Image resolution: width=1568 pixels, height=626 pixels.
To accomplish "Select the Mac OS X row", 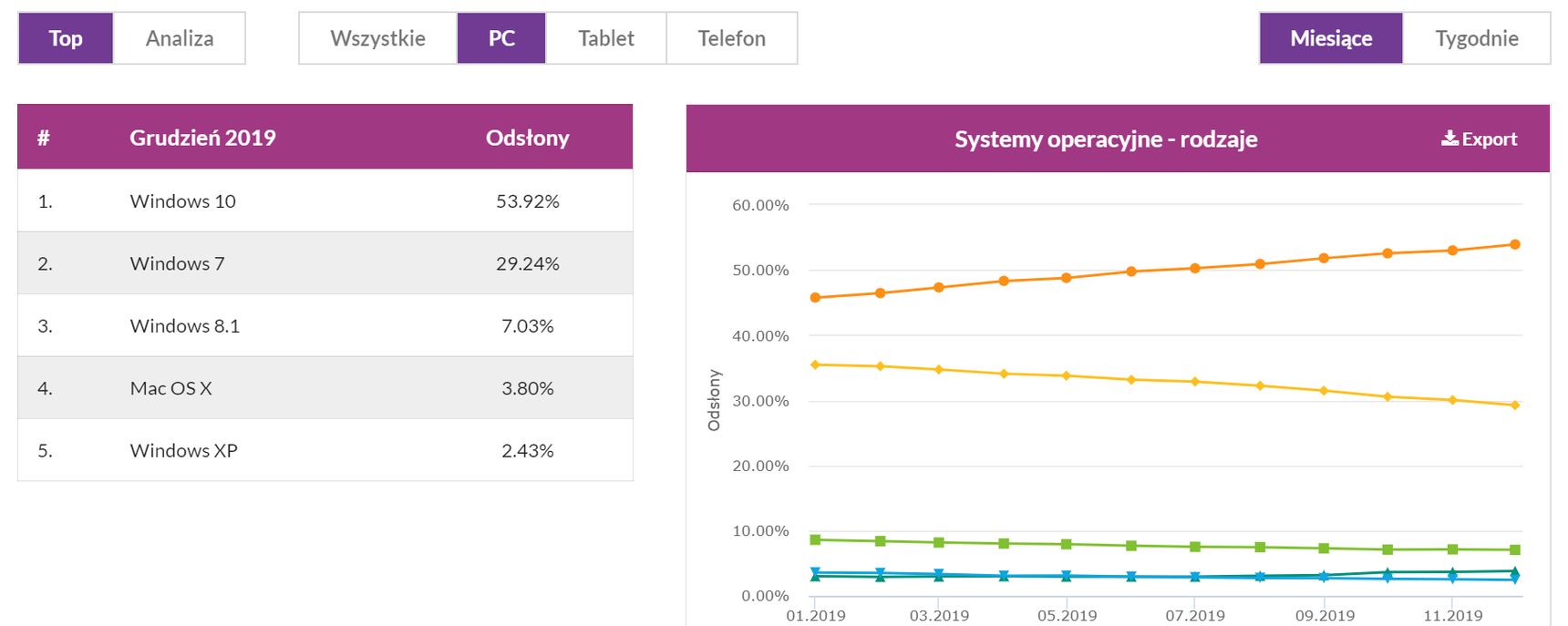I will point(325,388).
